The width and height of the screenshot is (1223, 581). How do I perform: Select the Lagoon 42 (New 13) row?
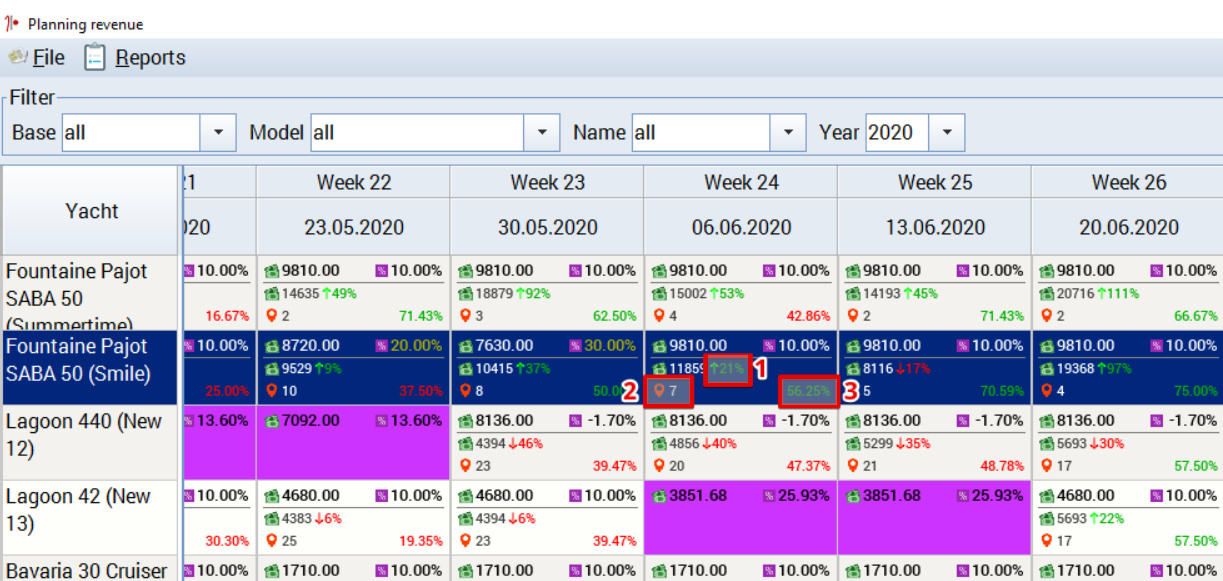click(x=90, y=518)
